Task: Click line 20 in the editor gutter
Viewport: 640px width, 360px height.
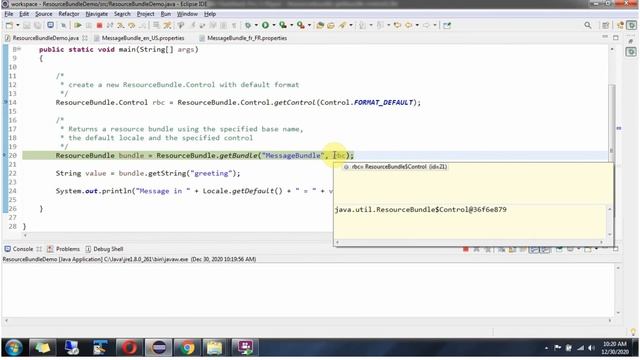Action: [12, 156]
